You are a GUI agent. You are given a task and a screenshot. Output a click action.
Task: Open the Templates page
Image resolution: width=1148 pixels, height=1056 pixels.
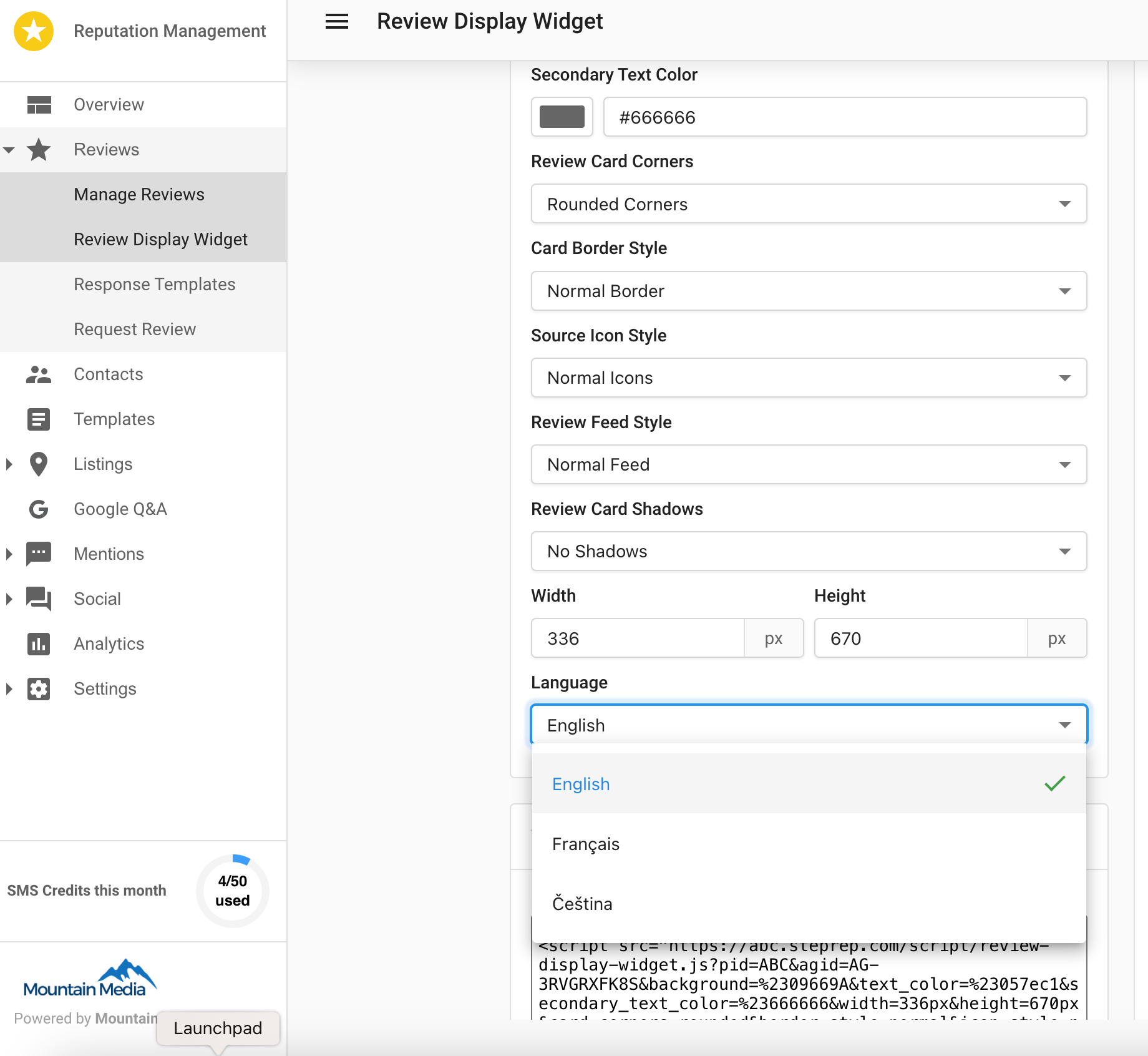coord(143,419)
